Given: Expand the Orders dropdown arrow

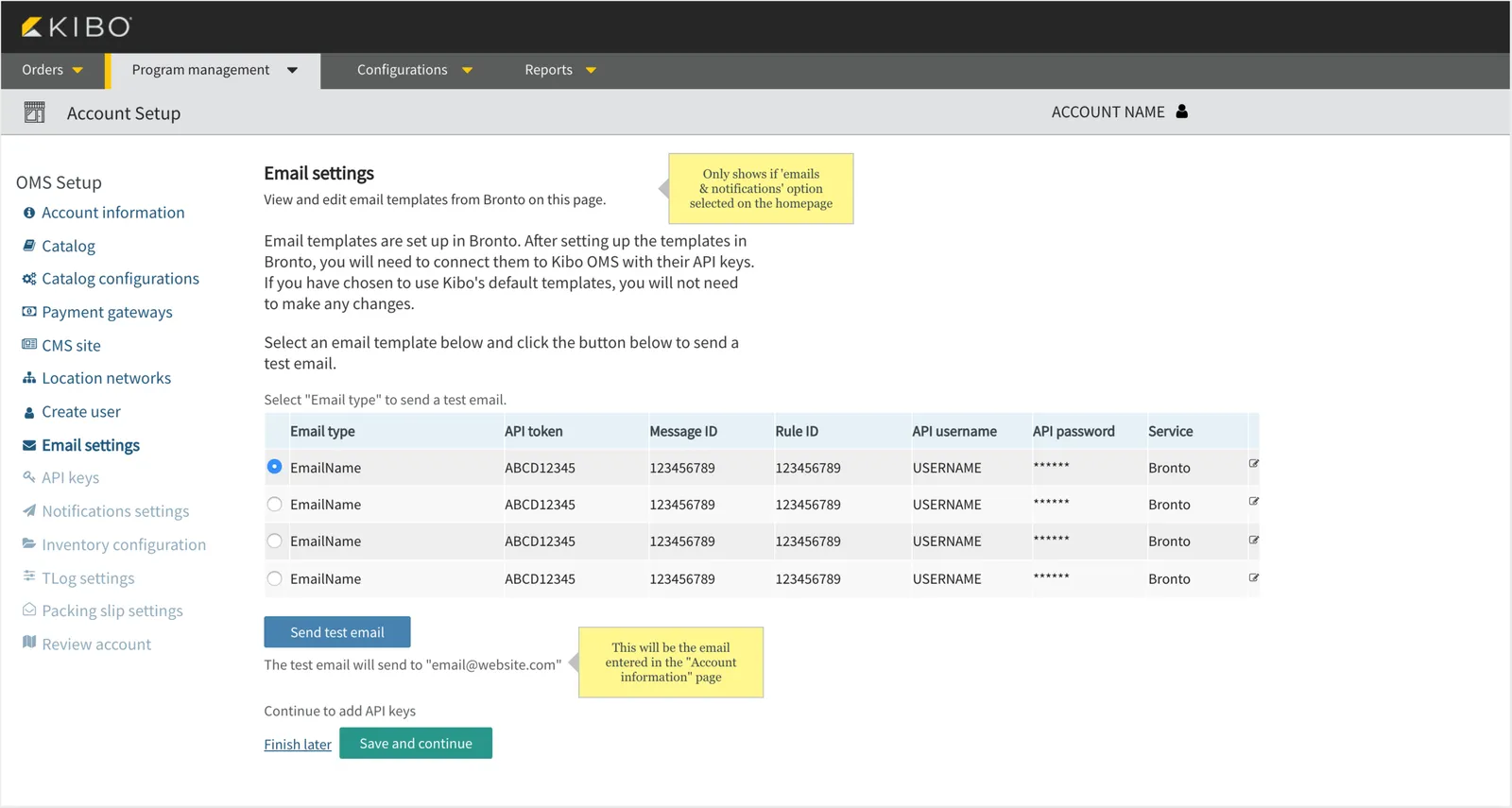Looking at the screenshot, I should coord(77,70).
